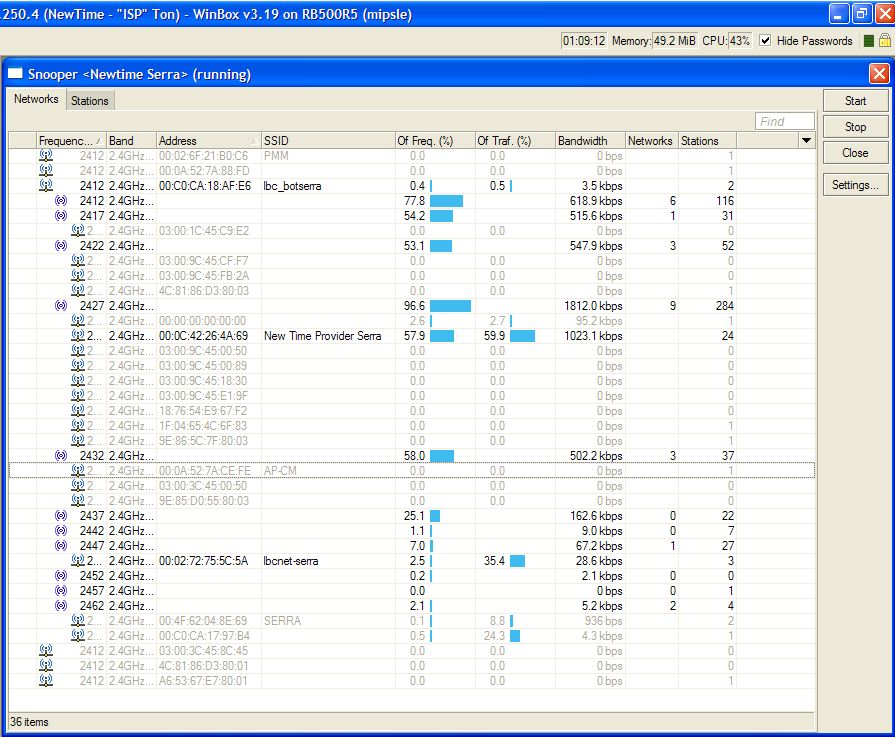Click the green status indicator in top bar

click(x=869, y=41)
